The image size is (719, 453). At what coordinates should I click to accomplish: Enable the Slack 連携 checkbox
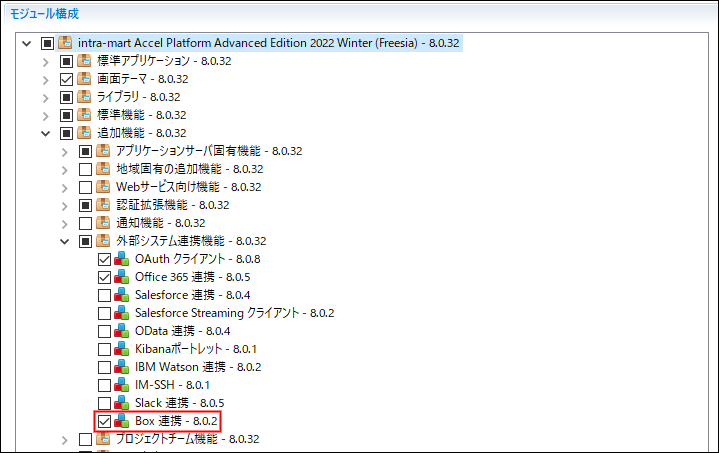[x=104, y=403]
